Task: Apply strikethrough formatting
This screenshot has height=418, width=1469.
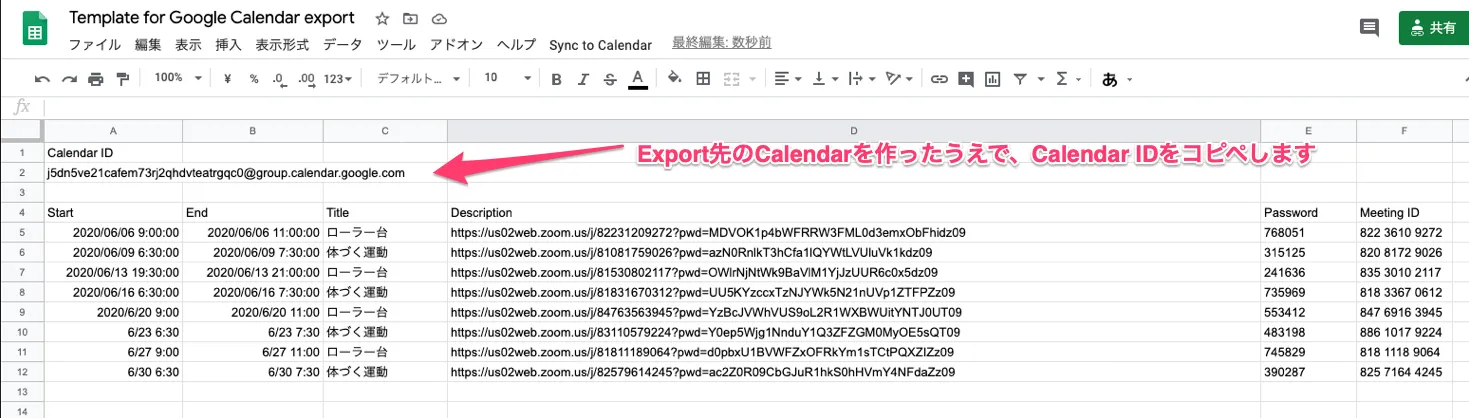Action: click(x=609, y=79)
